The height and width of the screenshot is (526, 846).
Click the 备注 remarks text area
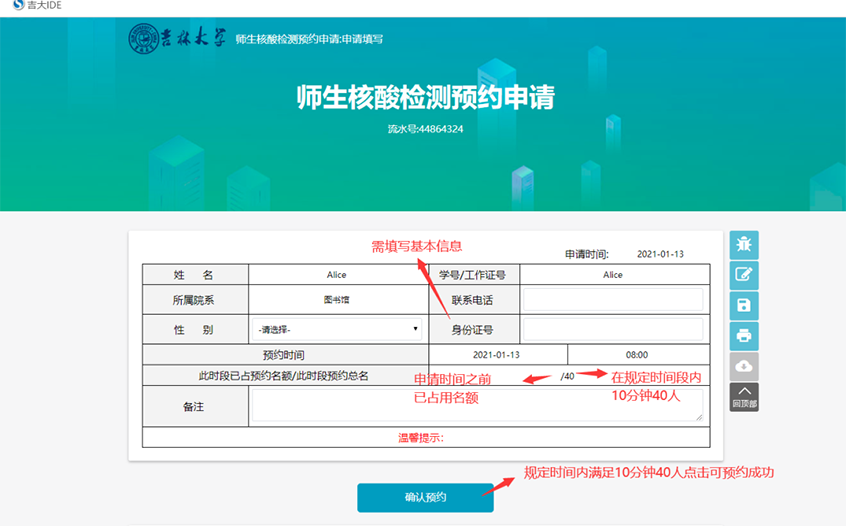tap(477, 405)
